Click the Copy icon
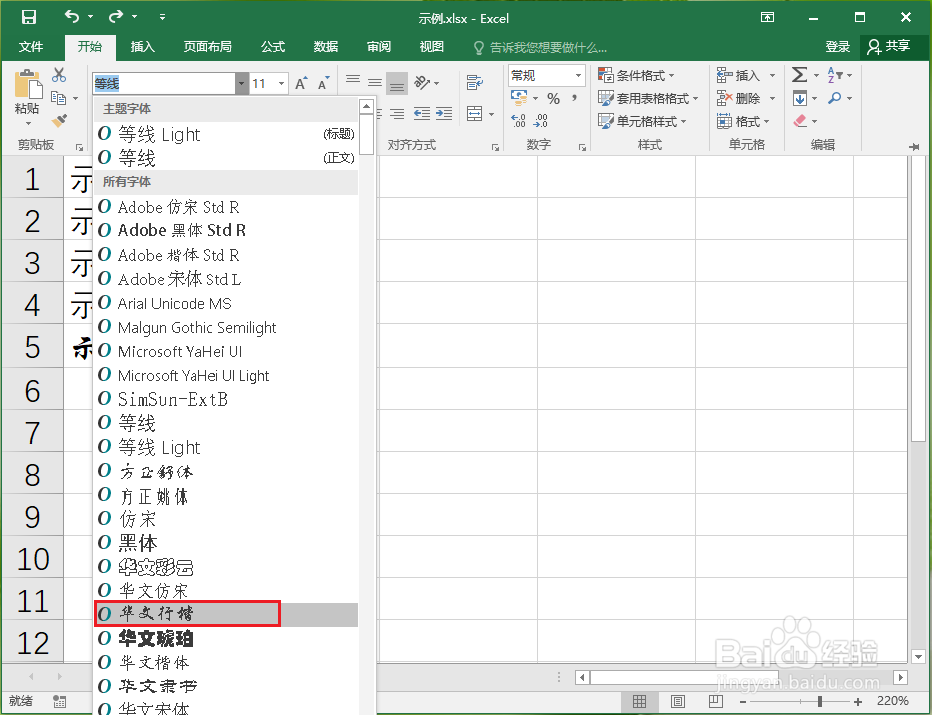The image size is (932, 715). (59, 97)
